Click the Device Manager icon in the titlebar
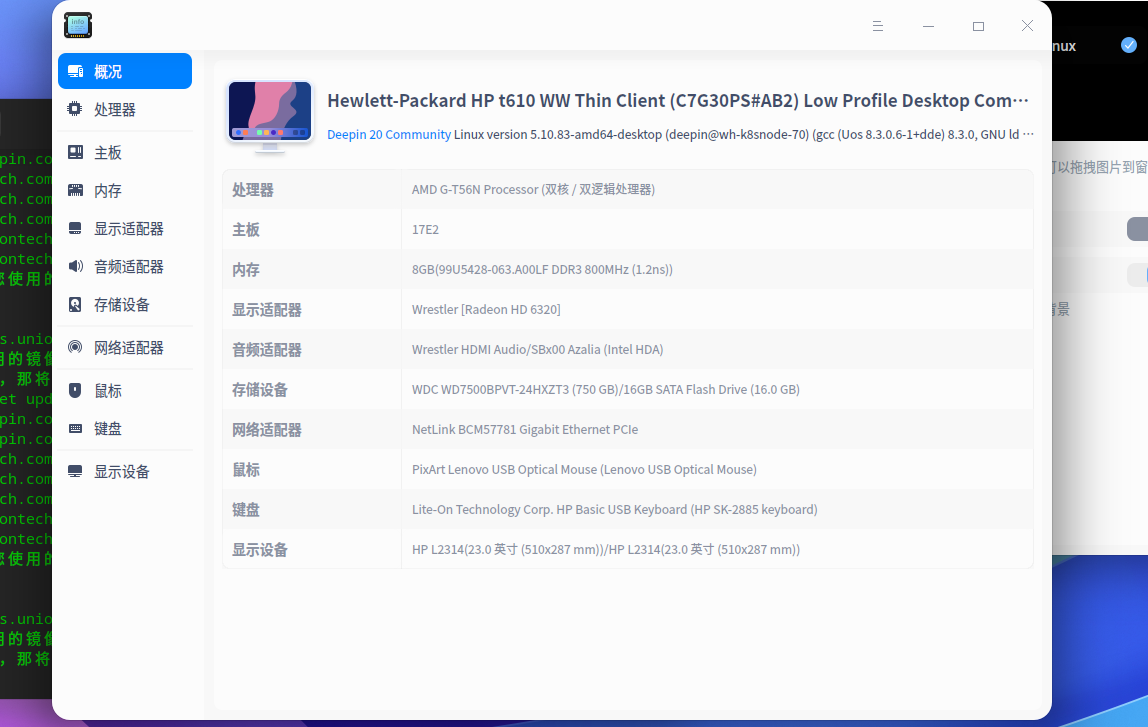Screen dimensions: 1148x727 [77, 25]
